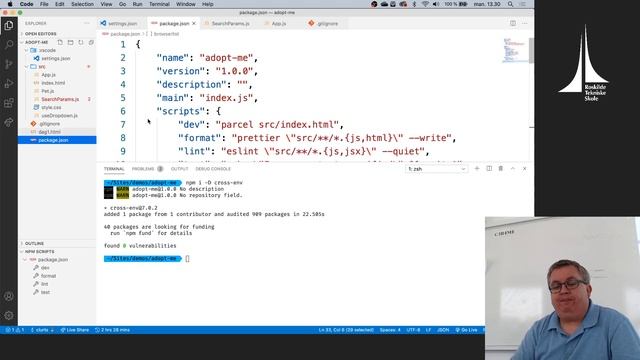Open terminal shell selector dropdown zsh
640x360 pixels.
436,169
